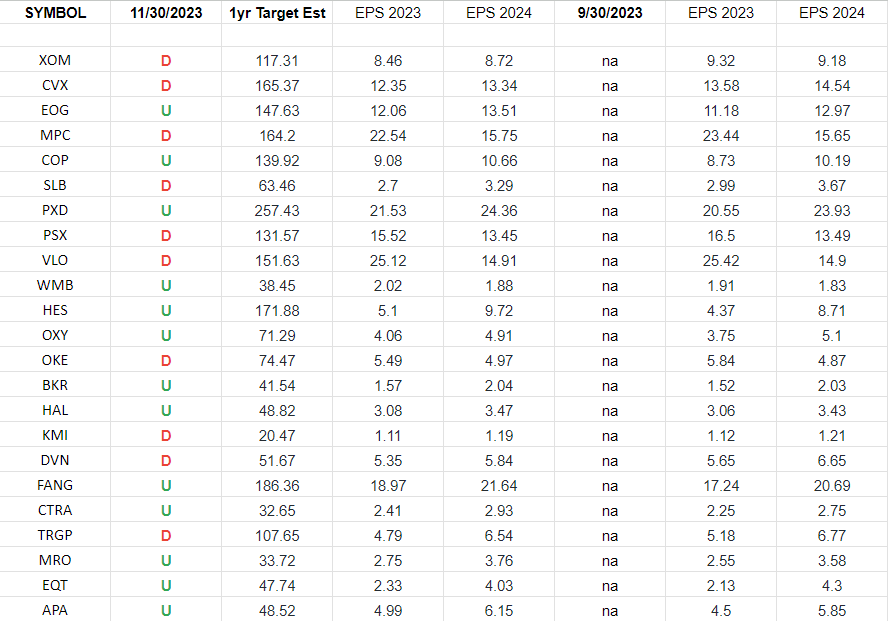Select the na cell in the WMB row
Screen dimensions: 888x621
[x=610, y=286]
